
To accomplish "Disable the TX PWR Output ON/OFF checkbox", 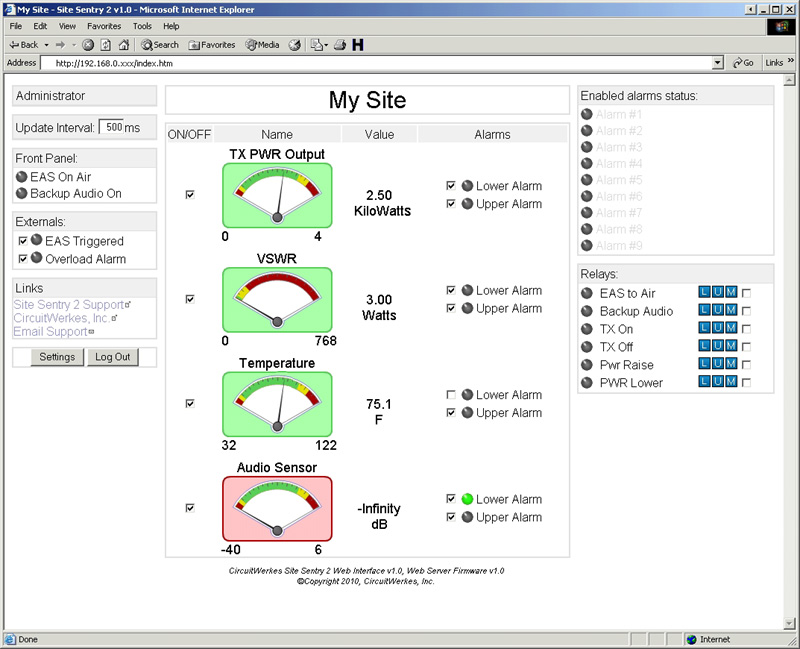I will 189,195.
